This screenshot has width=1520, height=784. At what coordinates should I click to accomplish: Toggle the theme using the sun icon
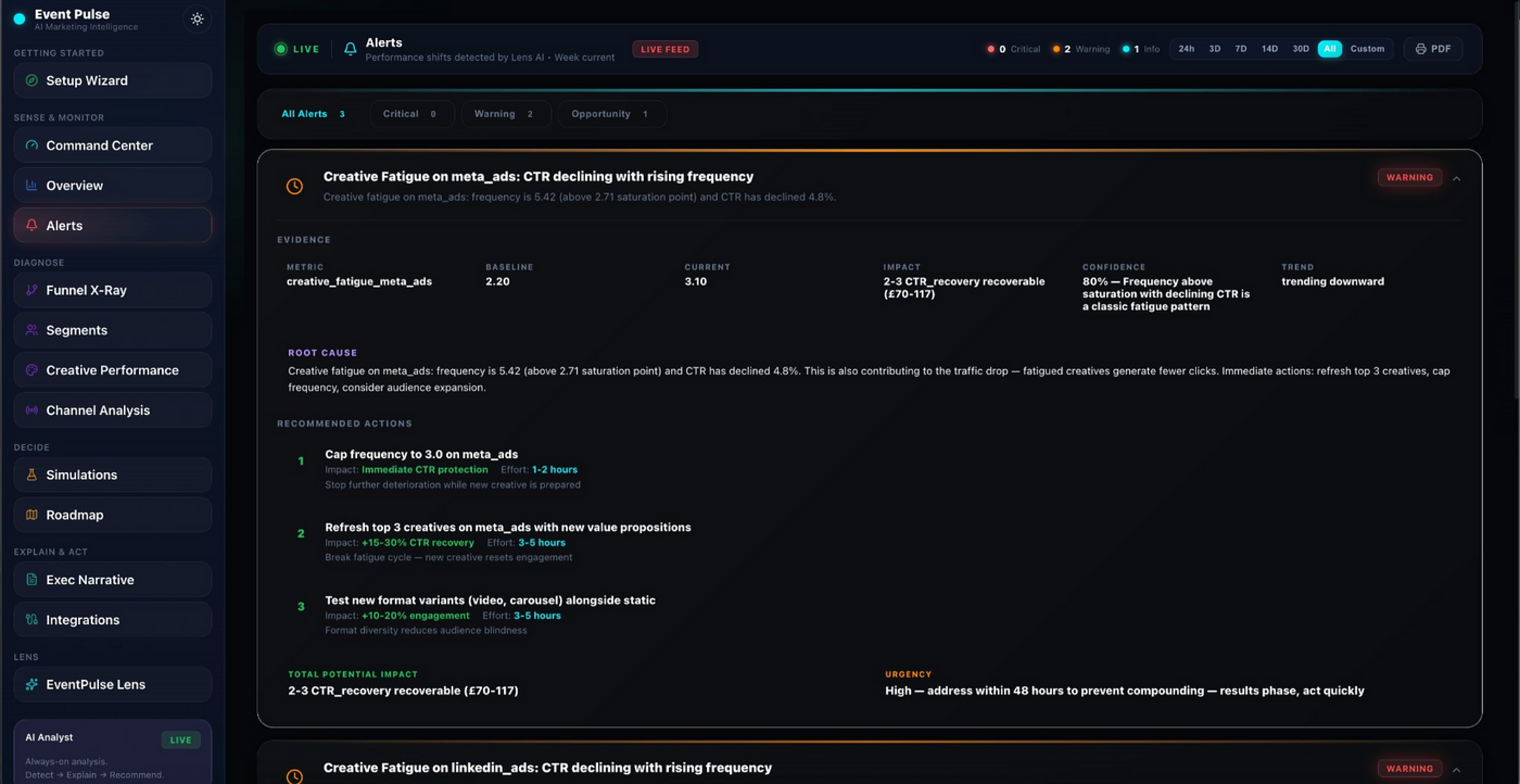pos(197,19)
